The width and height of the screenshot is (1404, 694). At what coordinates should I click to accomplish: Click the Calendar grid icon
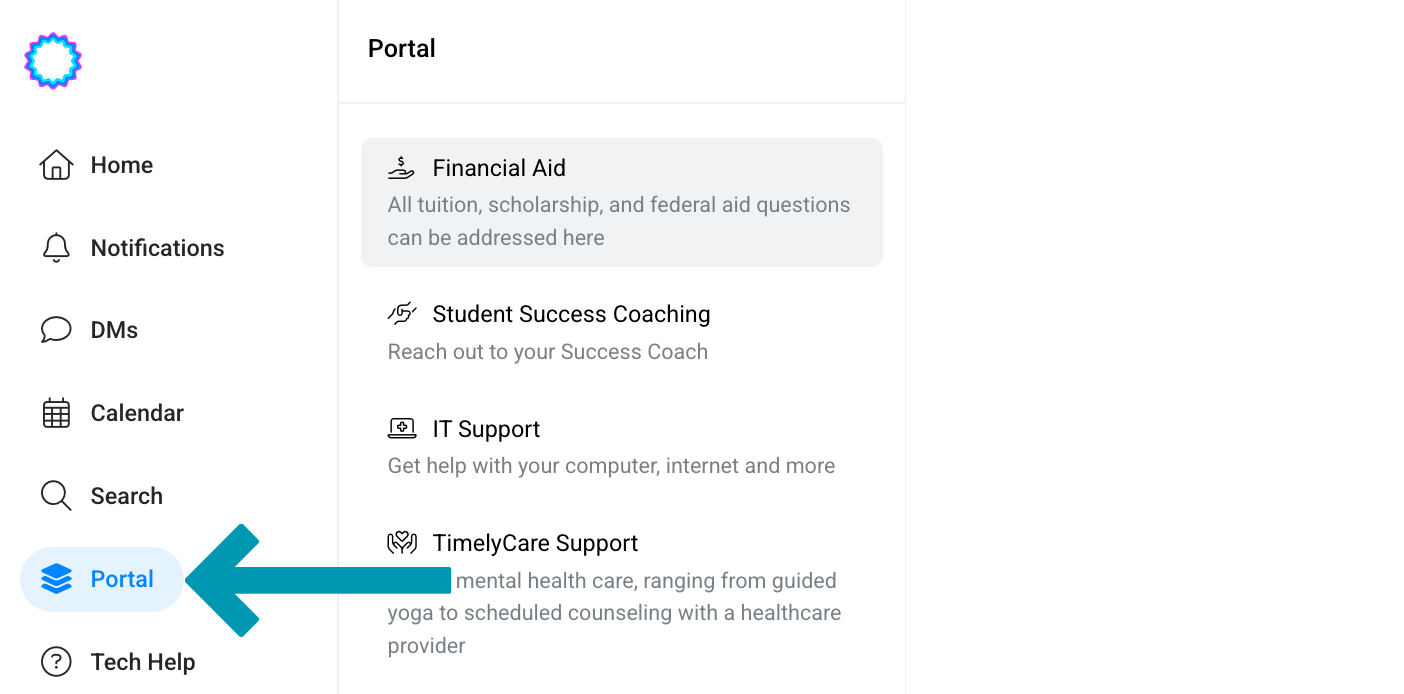tap(56, 413)
